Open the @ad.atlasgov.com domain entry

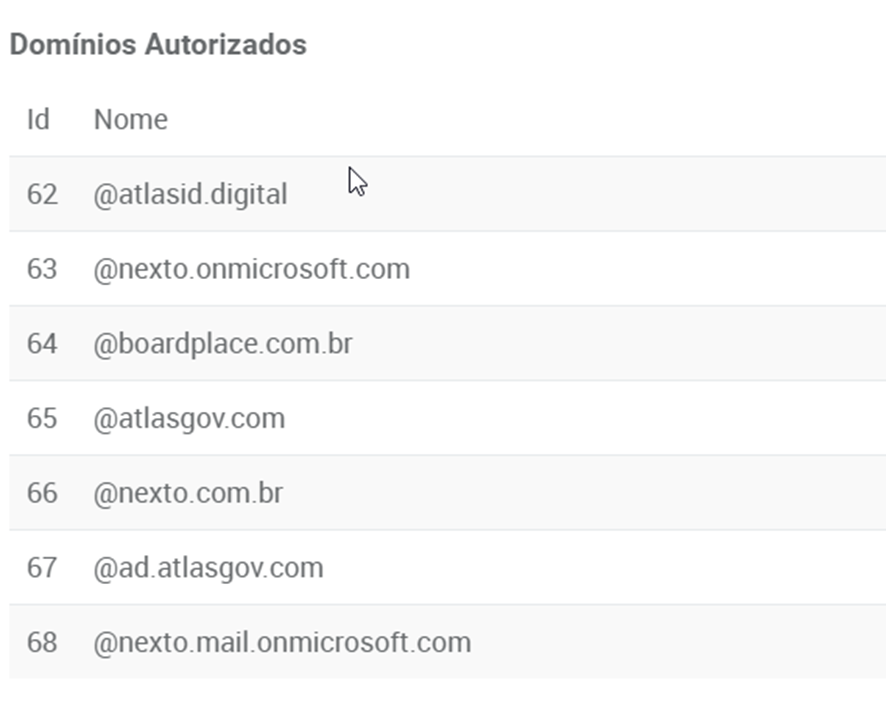tap(208, 568)
